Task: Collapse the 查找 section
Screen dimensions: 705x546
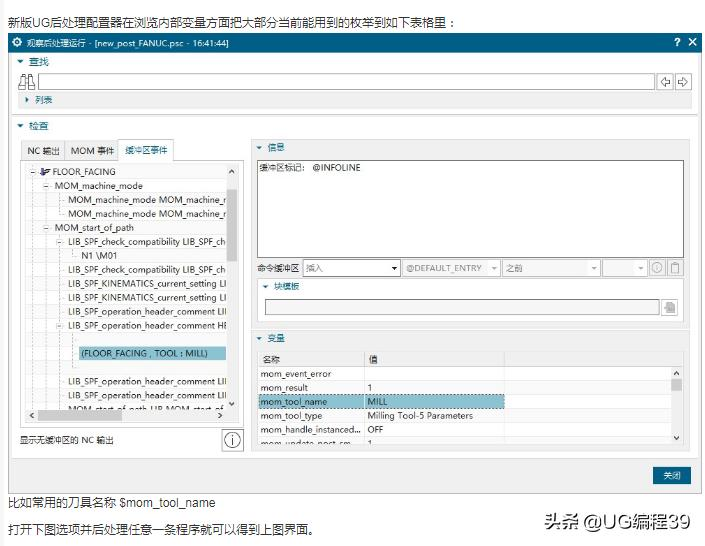Action: (20, 62)
